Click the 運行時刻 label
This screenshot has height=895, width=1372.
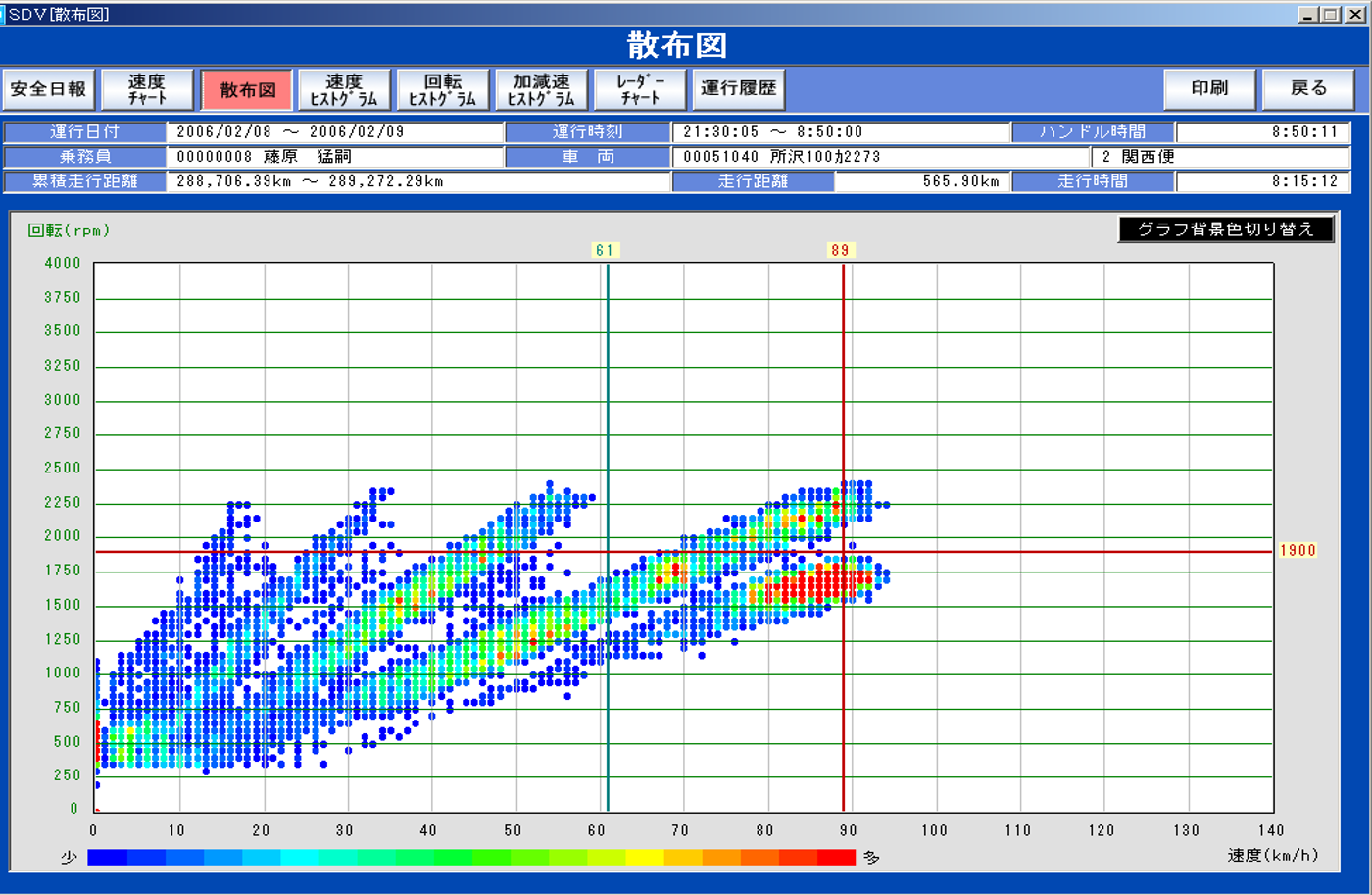587,131
